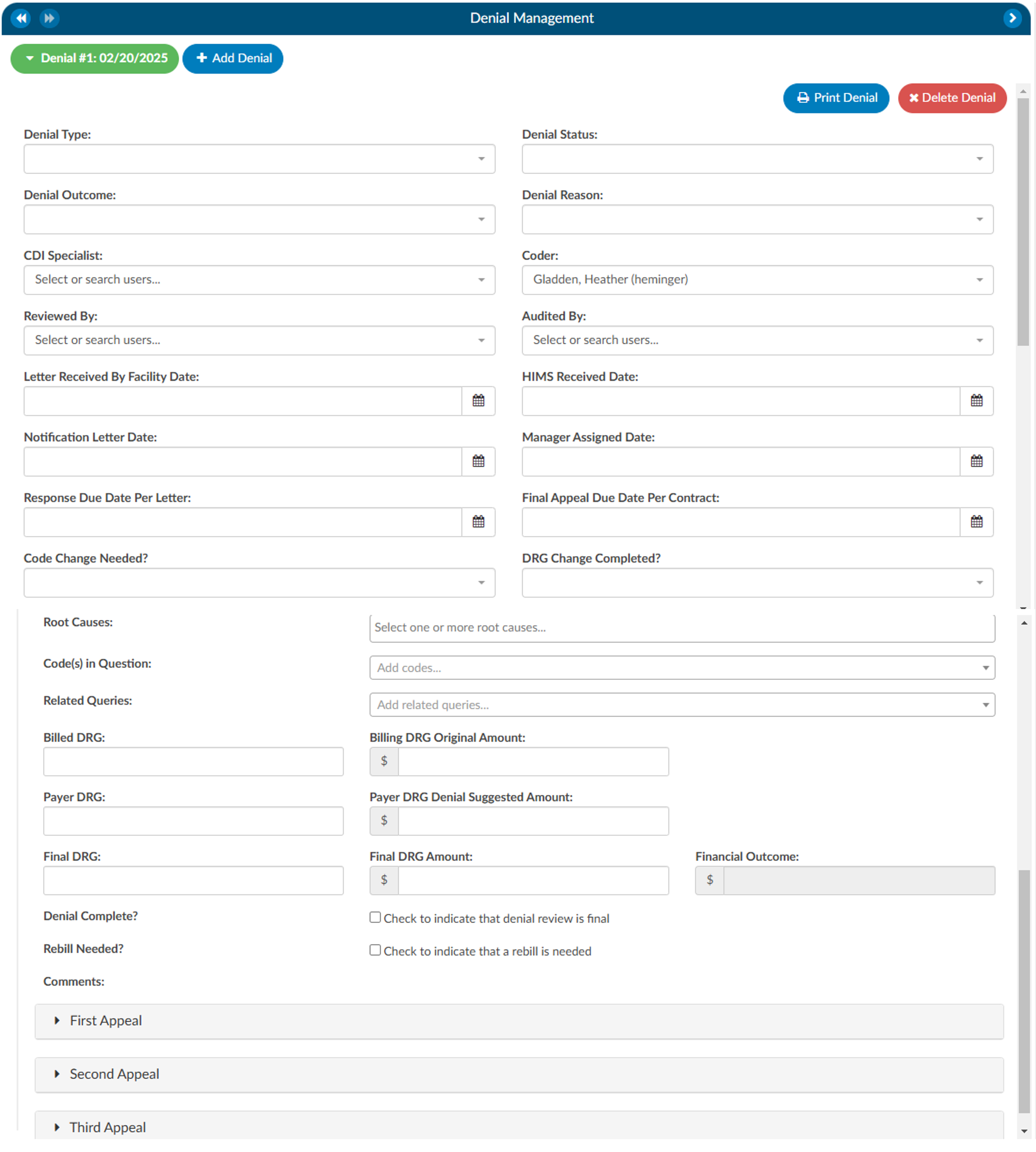
Task: Open the Code Change Needed dropdown
Action: click(x=259, y=582)
